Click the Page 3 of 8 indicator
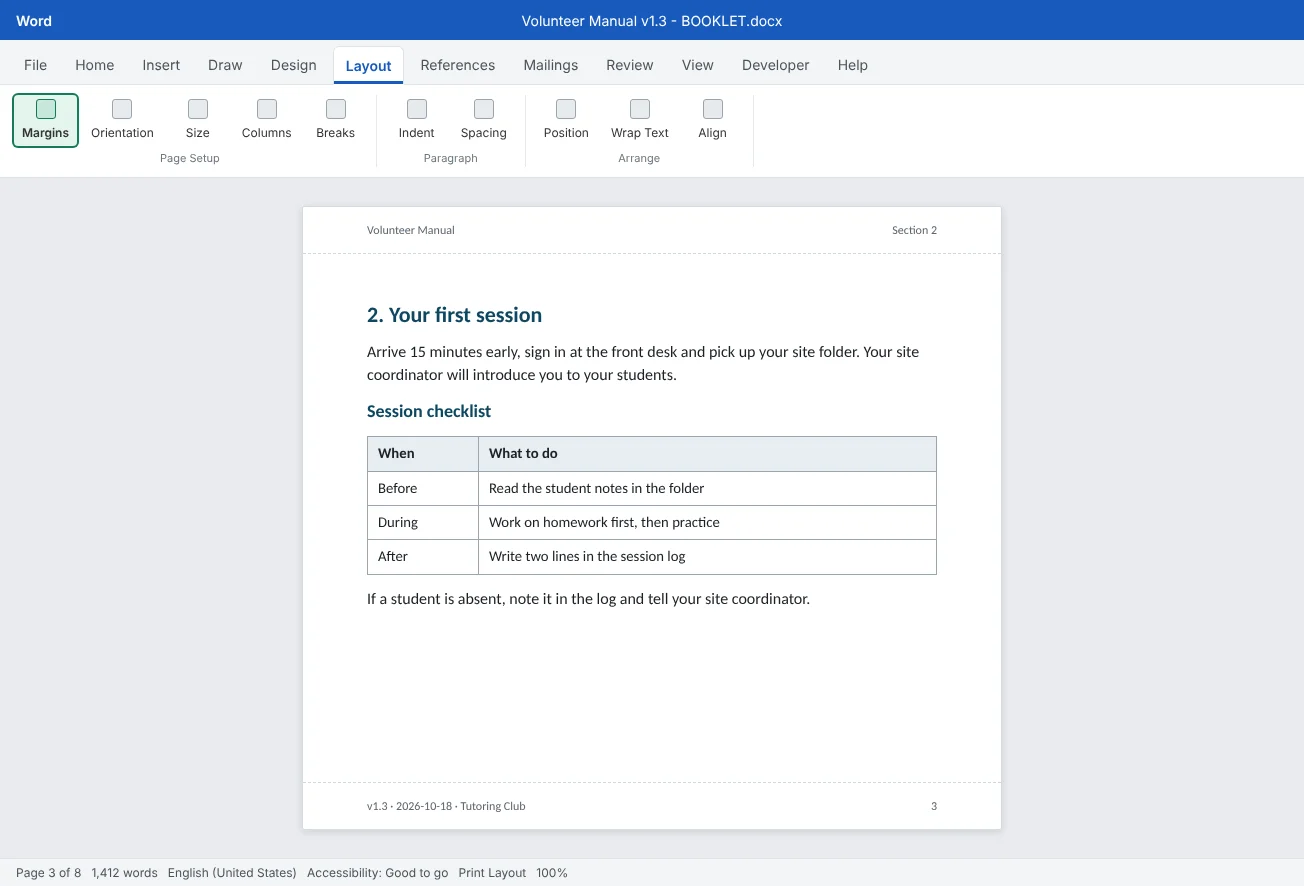 48,873
